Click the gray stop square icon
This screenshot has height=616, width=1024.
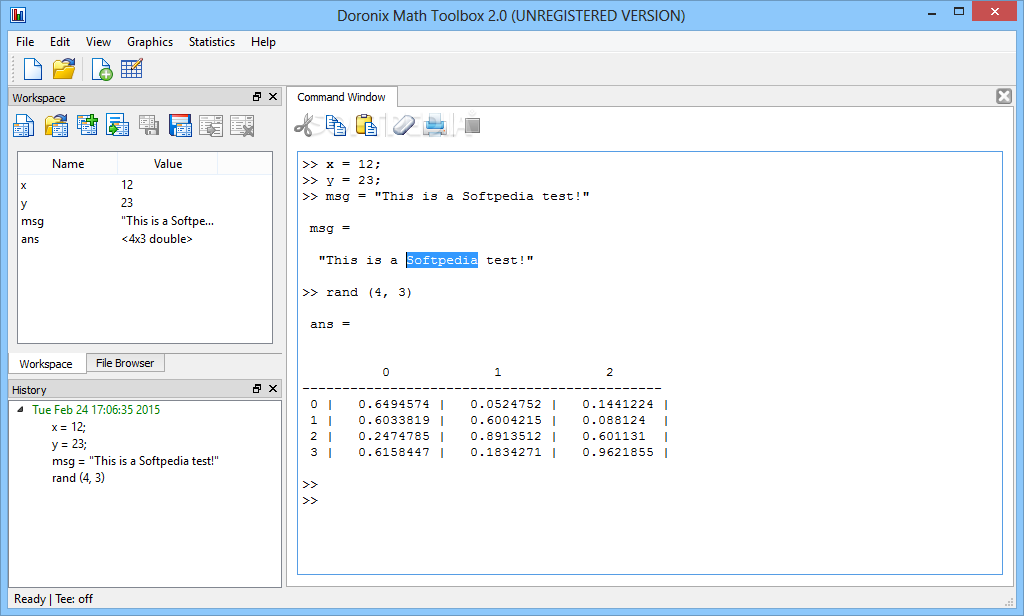pos(473,125)
